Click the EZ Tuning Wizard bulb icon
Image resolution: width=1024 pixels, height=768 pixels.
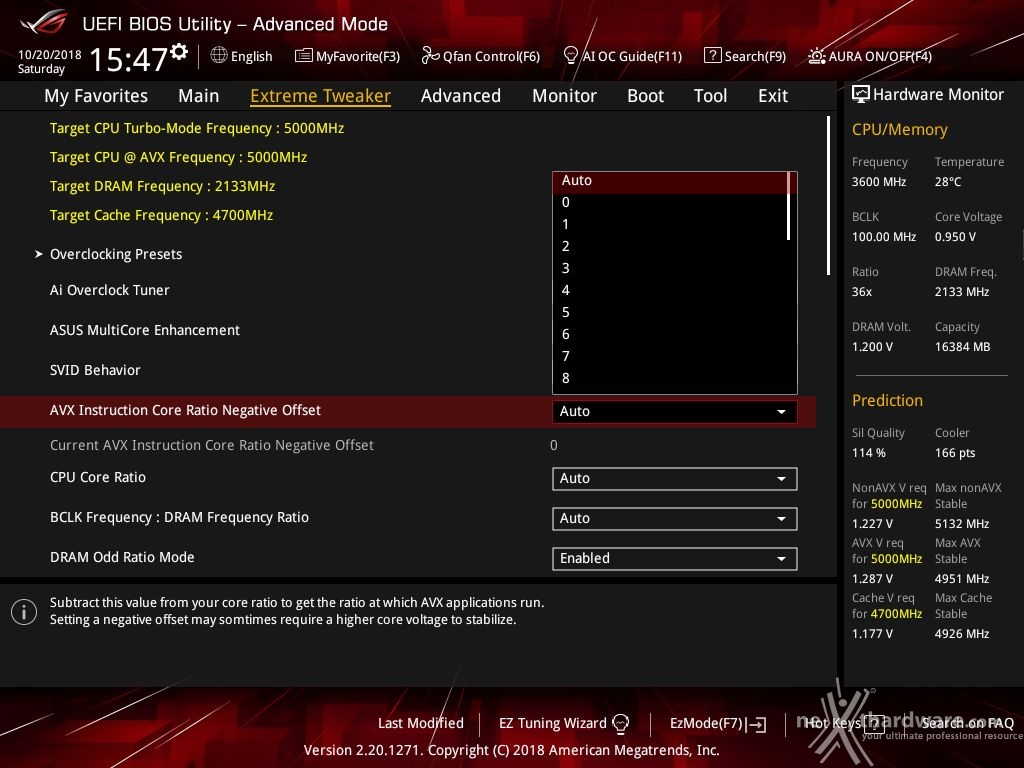[620, 723]
